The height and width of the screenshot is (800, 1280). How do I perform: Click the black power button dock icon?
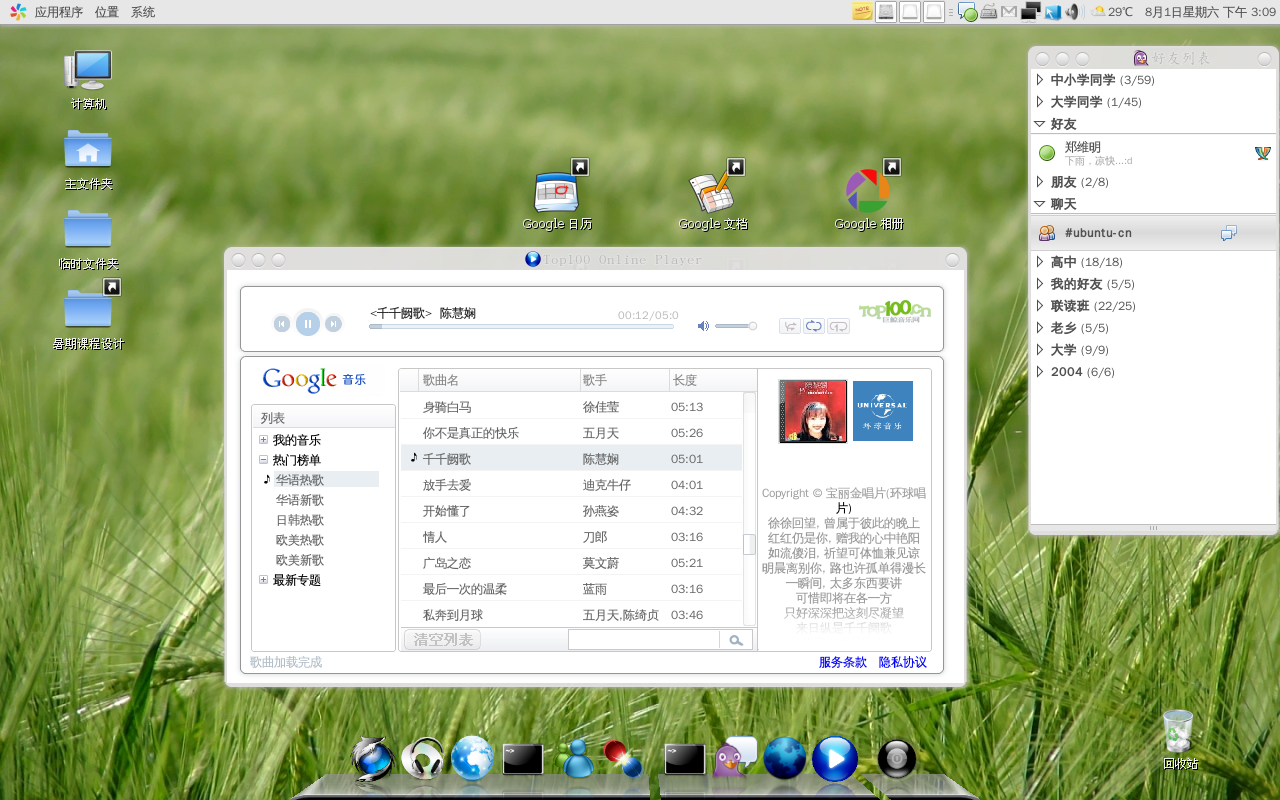[897, 759]
